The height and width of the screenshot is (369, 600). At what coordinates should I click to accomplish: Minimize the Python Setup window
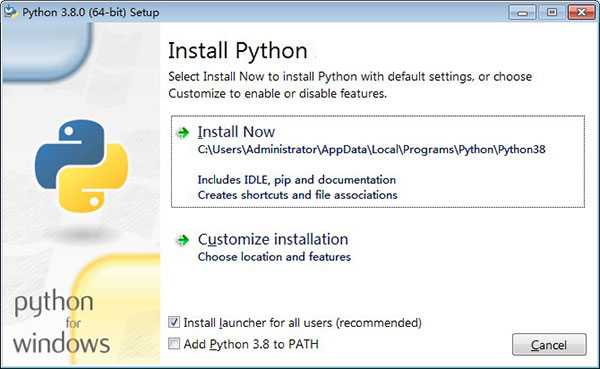[x=522, y=13]
